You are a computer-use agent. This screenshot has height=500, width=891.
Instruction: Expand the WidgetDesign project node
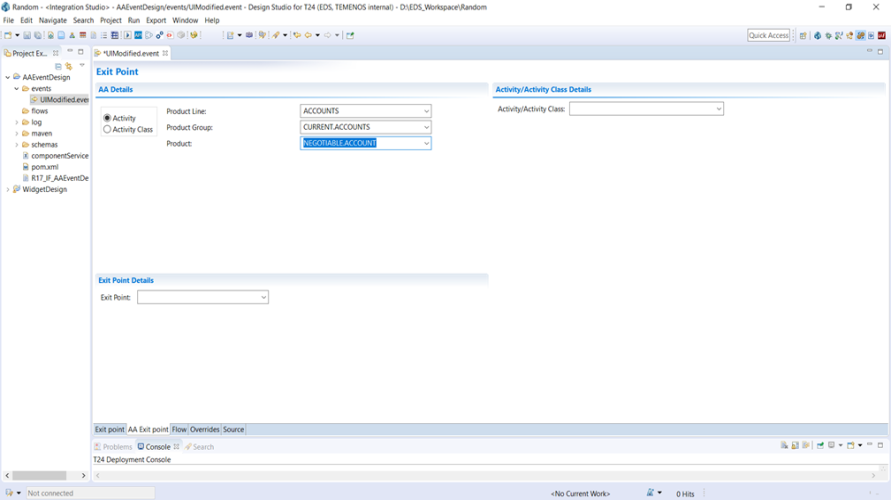(8, 189)
